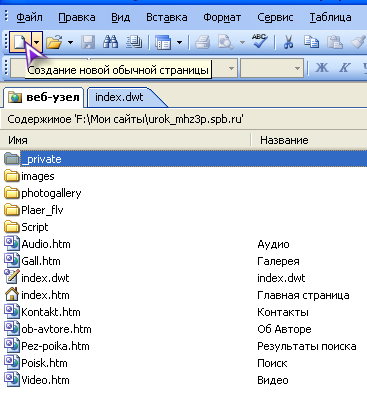
Task: Click the Toggle Pane icon
Action: tap(163, 43)
